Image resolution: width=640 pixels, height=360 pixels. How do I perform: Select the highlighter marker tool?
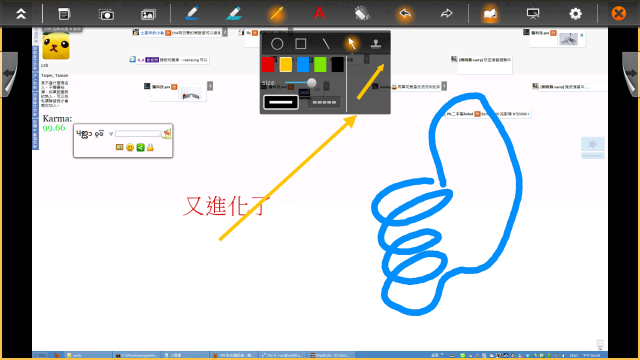pyautogui.click(x=234, y=13)
